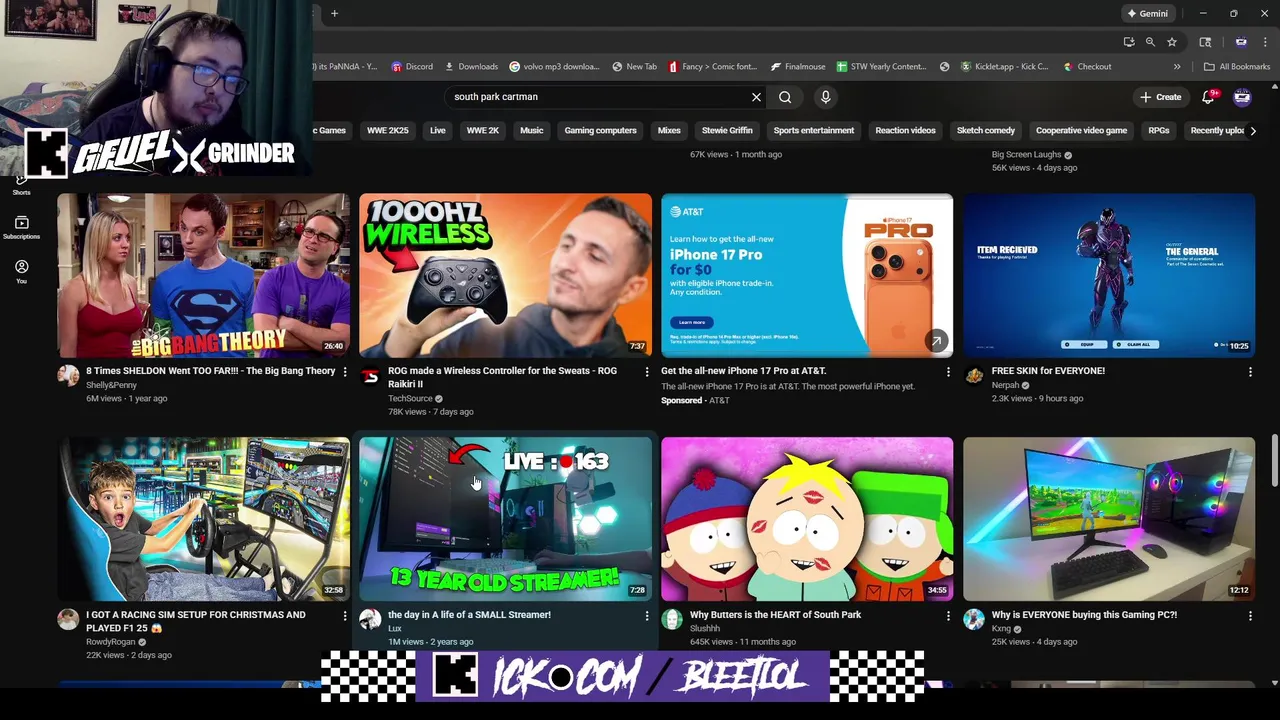Viewport: 1280px width, 720px height.
Task: Open the Kicklet.app bookmark
Action: point(1005,67)
